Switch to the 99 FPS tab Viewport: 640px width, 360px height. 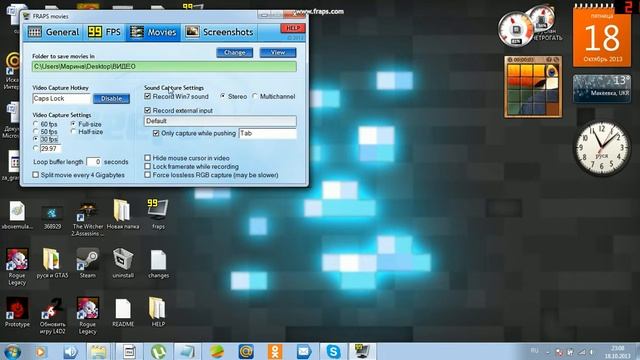[104, 32]
